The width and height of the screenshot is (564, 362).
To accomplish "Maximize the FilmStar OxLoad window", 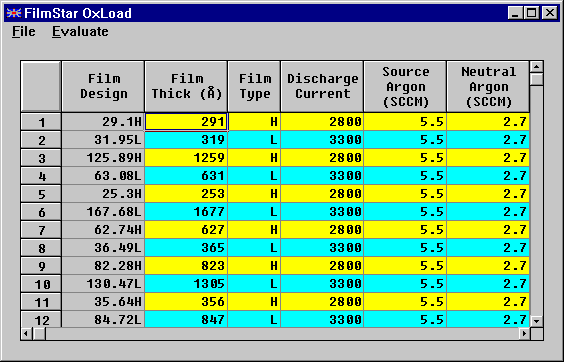I will tap(532, 13).
